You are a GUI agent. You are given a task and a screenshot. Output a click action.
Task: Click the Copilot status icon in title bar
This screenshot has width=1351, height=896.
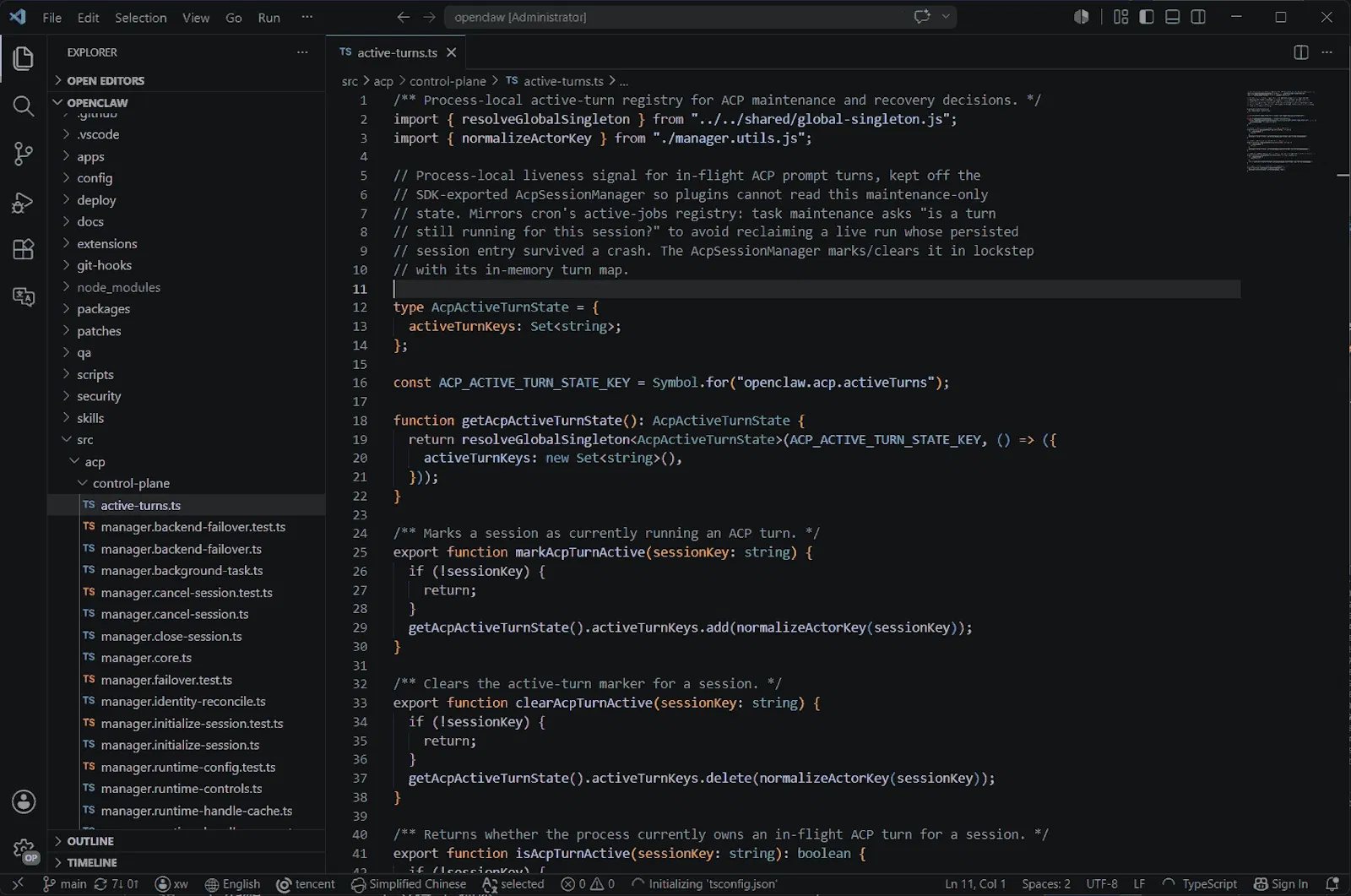[x=1081, y=17]
